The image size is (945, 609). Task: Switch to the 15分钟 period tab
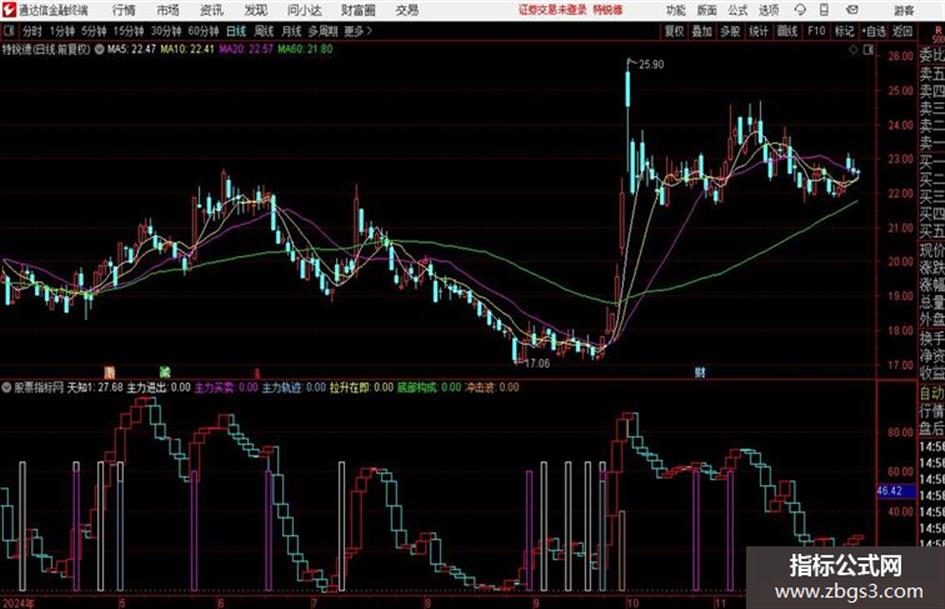tap(129, 31)
